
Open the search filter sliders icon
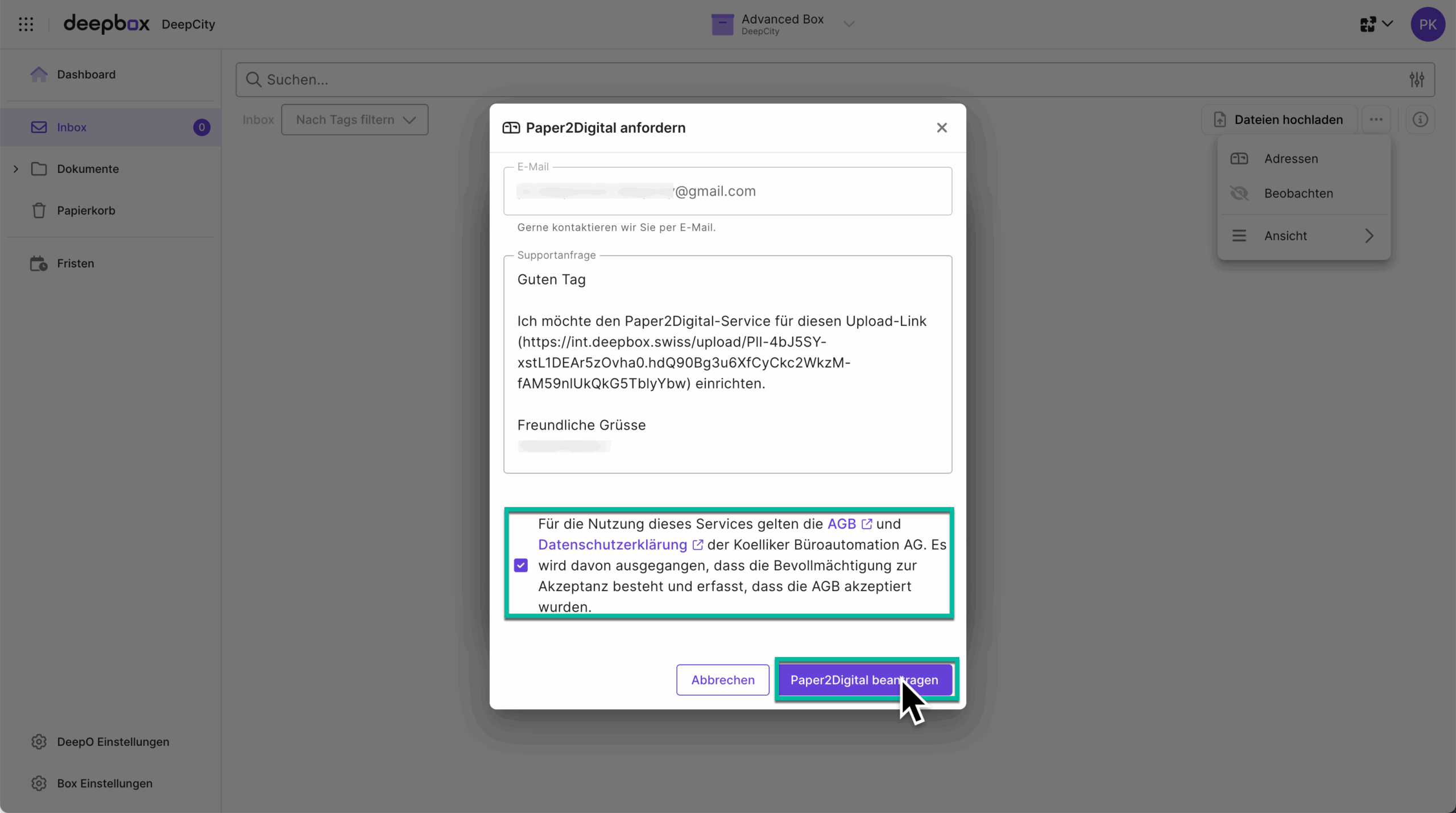pyautogui.click(x=1417, y=80)
